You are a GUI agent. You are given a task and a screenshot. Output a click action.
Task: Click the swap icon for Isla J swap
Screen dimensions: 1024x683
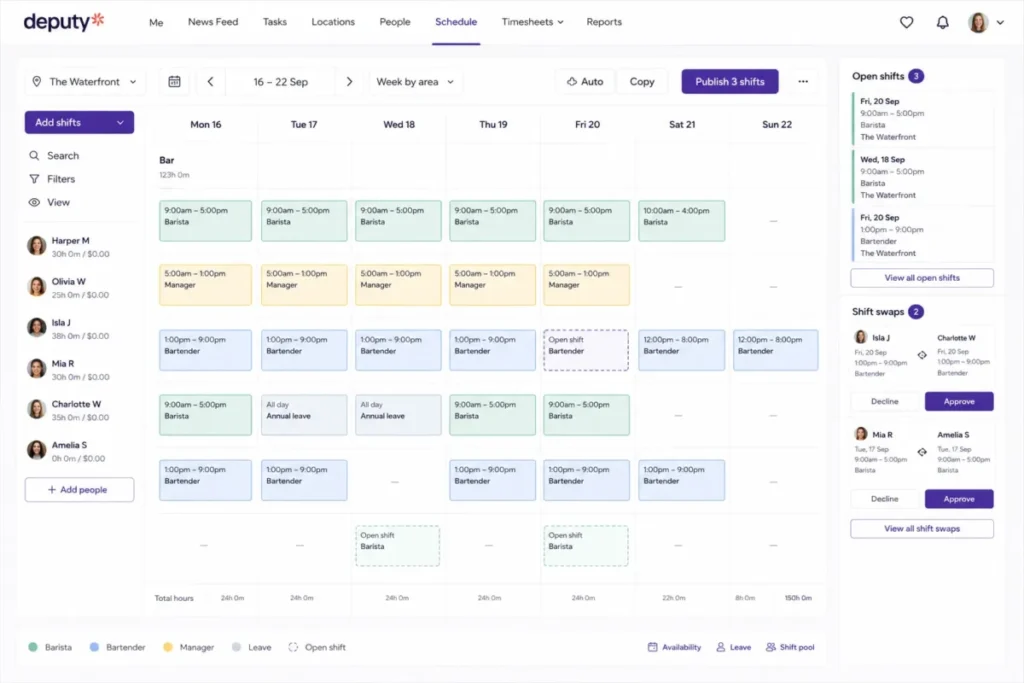point(921,355)
